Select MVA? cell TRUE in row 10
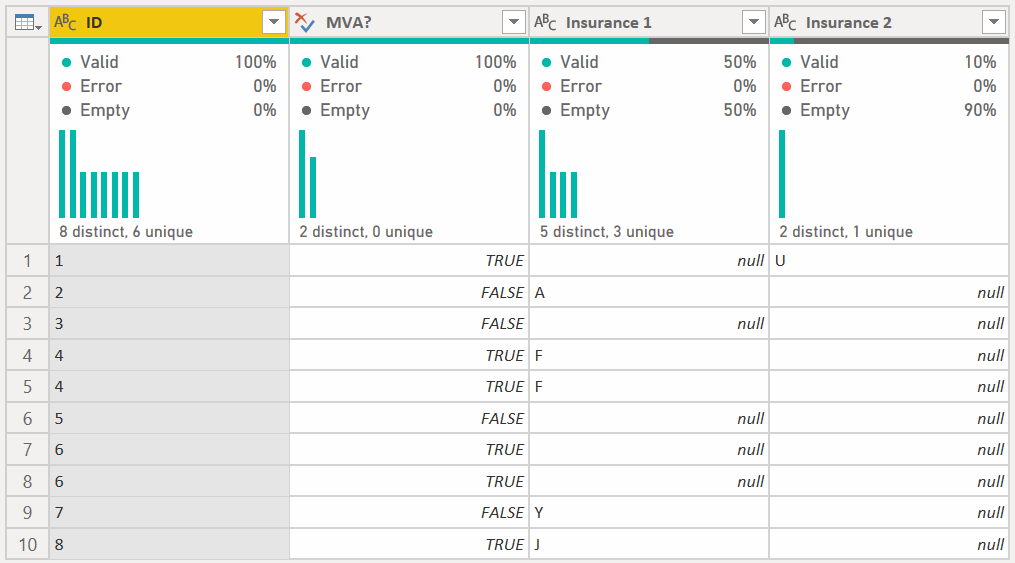This screenshot has height=563, width=1015. pos(409,544)
